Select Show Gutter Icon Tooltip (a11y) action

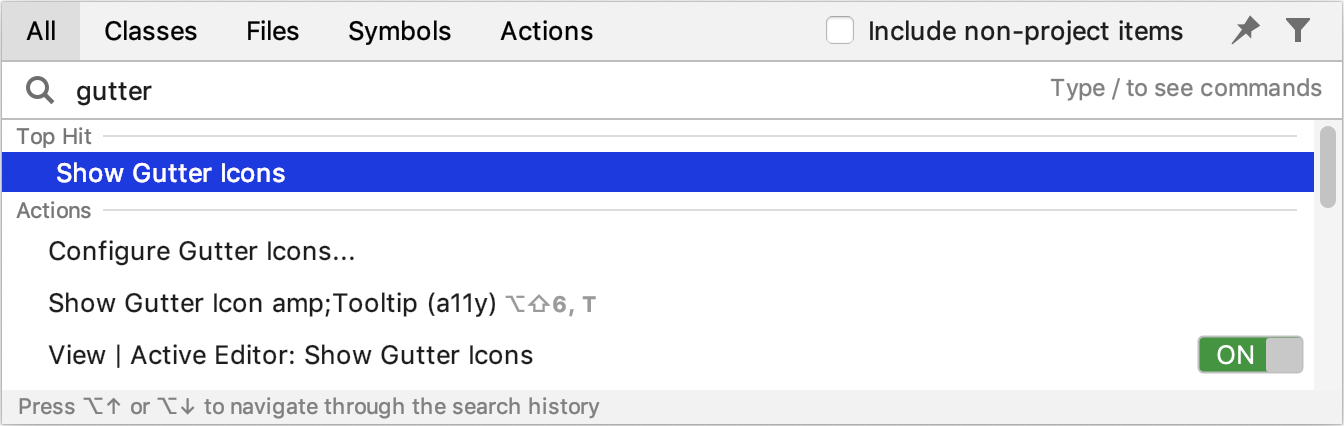click(658, 303)
